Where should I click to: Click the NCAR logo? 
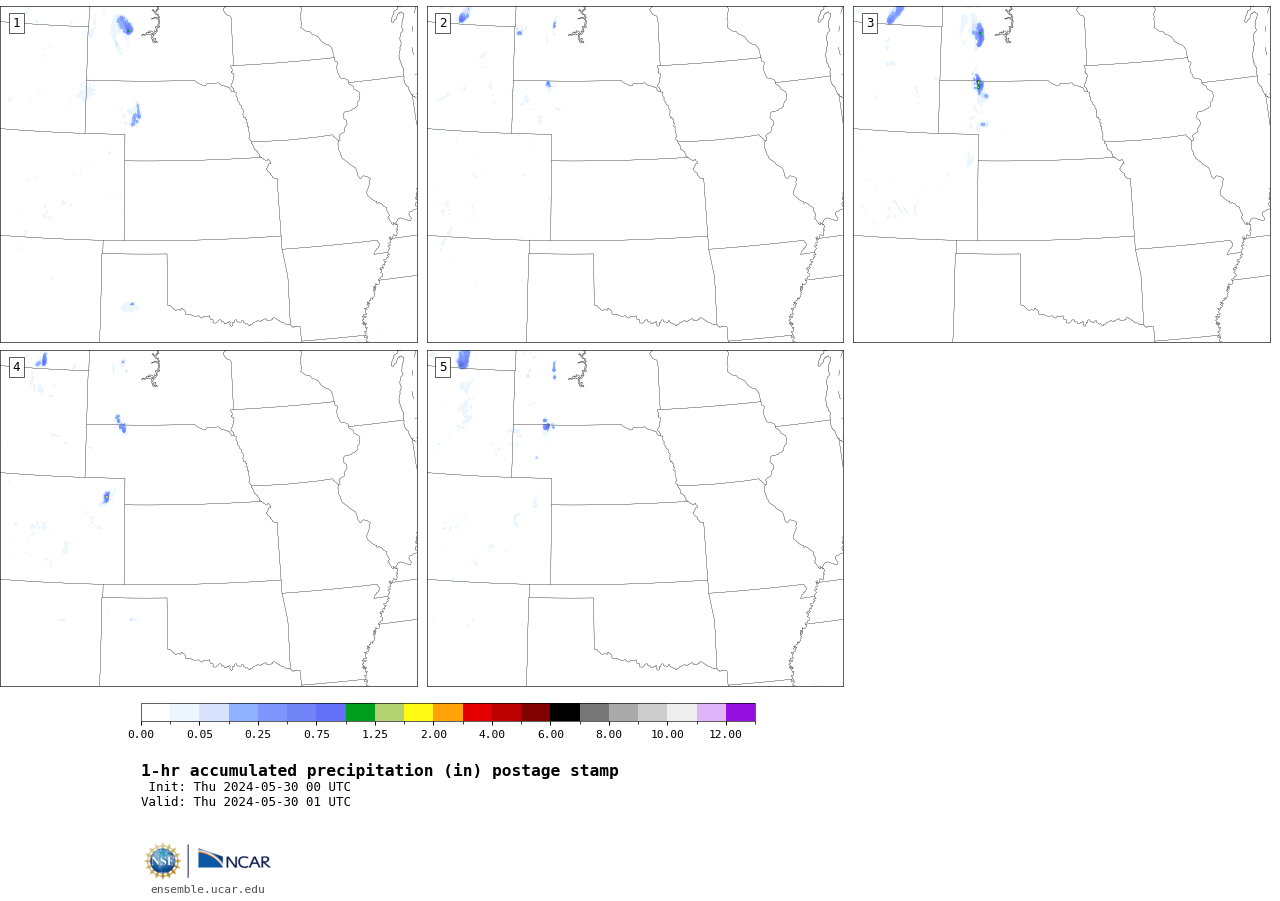click(234, 860)
